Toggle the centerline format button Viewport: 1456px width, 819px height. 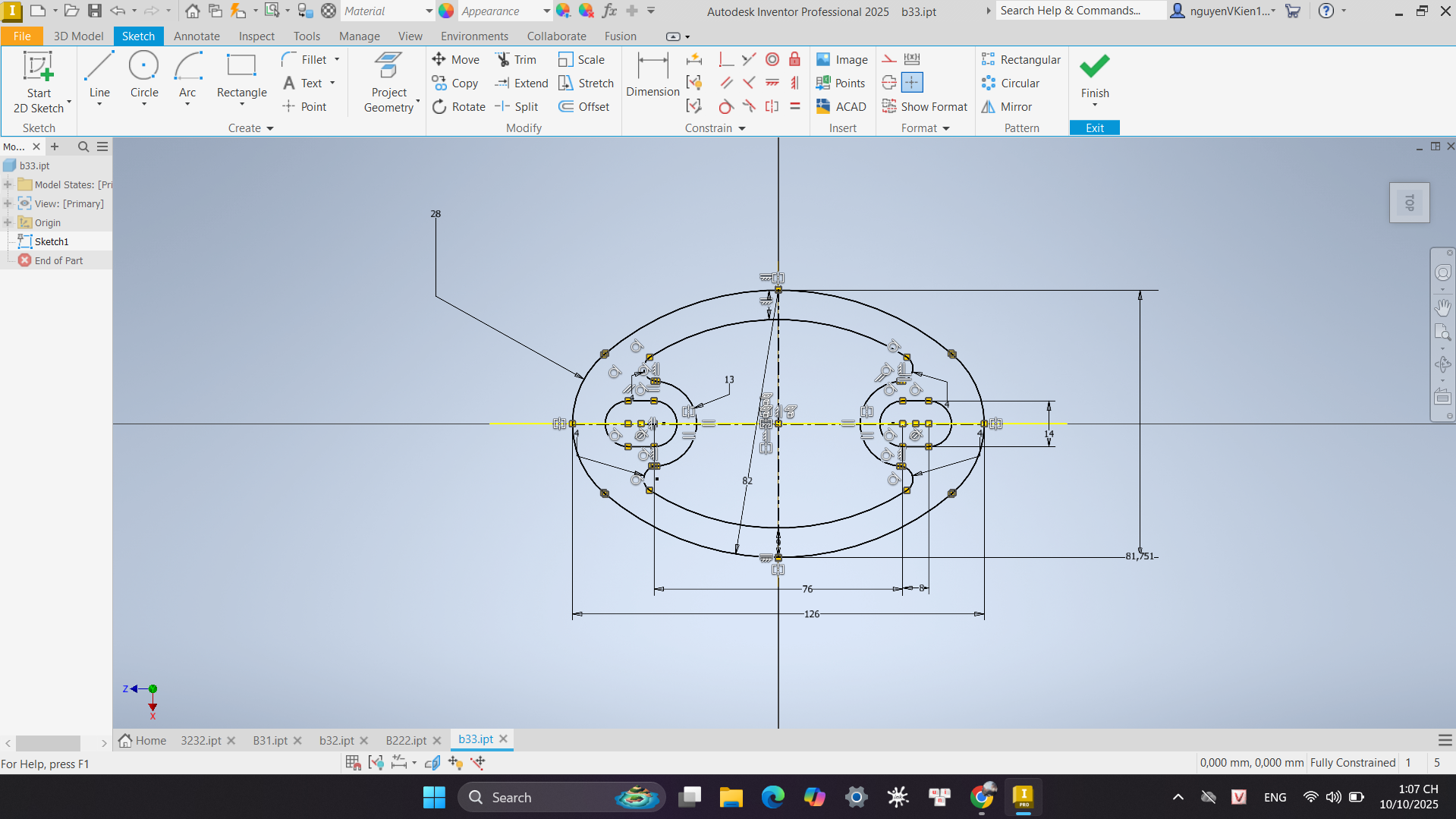pos(889,83)
